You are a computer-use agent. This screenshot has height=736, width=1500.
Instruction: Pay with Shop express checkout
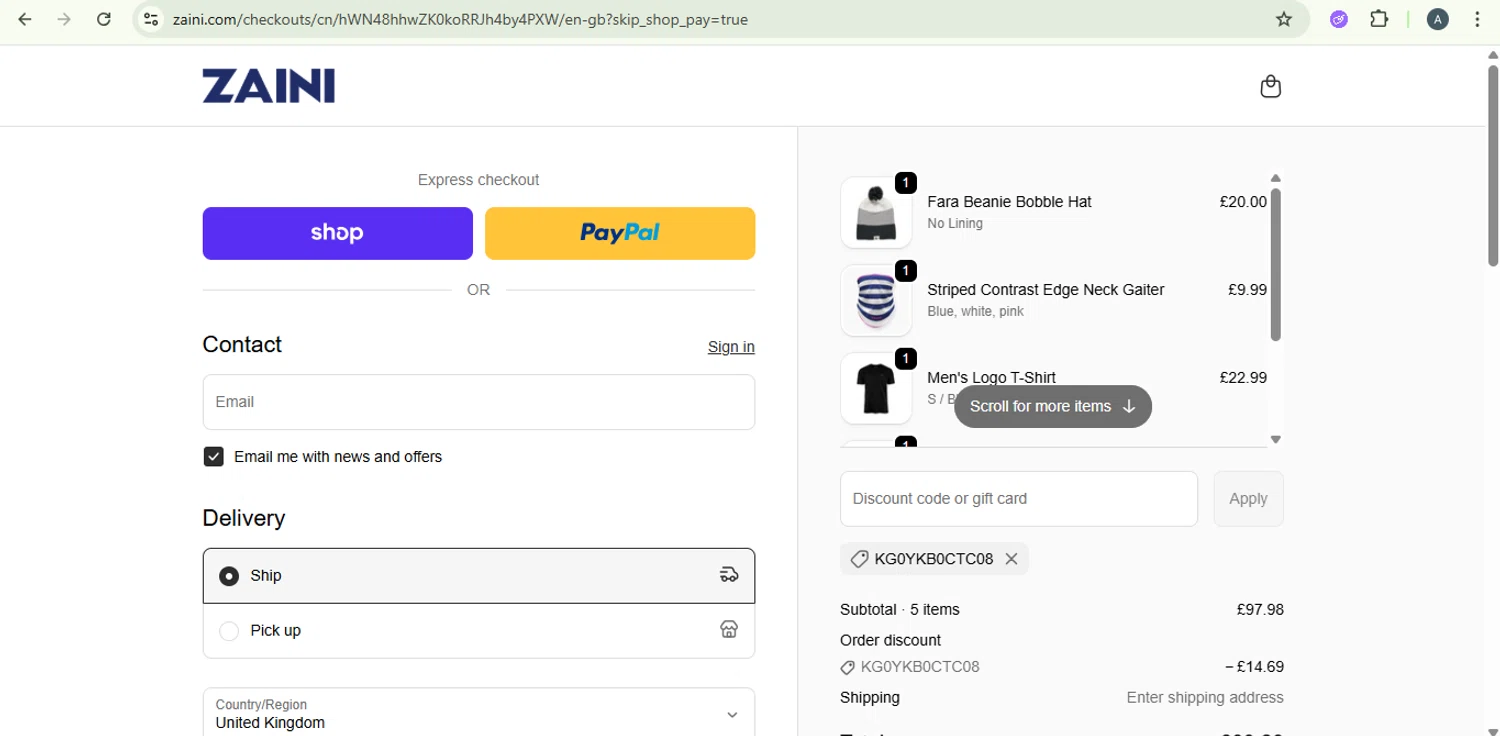pos(338,233)
